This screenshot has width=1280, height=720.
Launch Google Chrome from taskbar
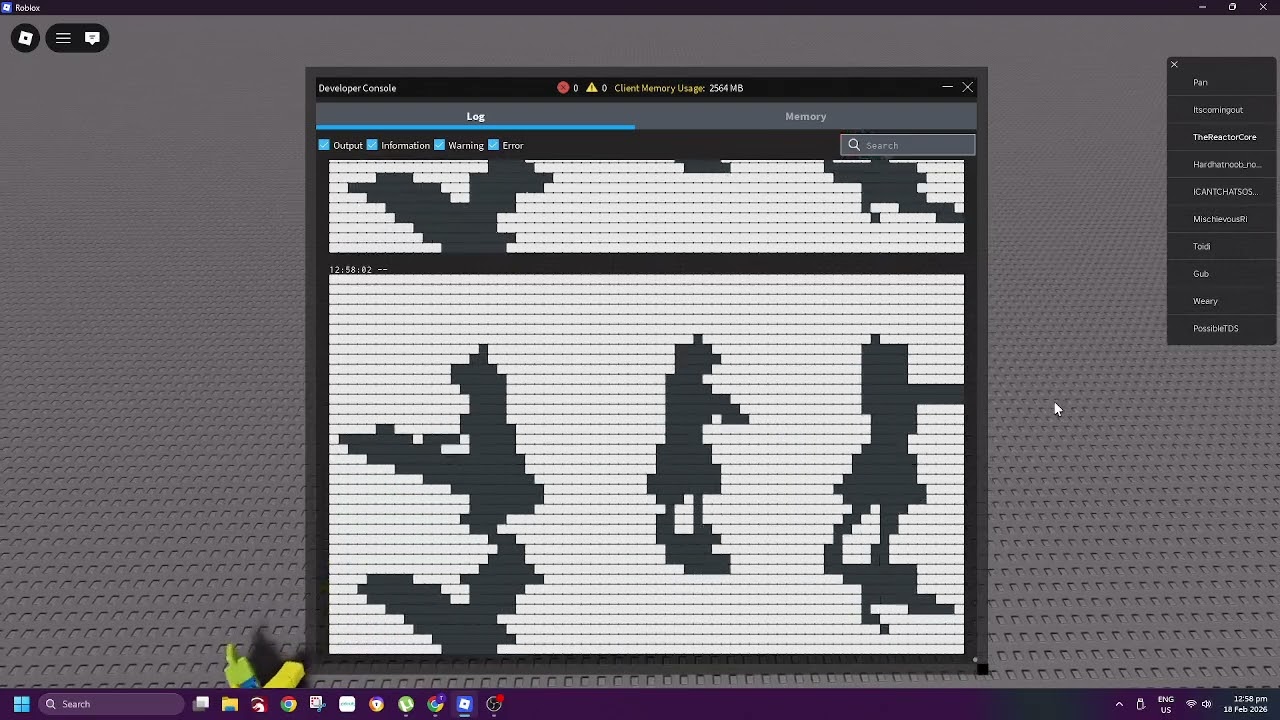tap(288, 704)
